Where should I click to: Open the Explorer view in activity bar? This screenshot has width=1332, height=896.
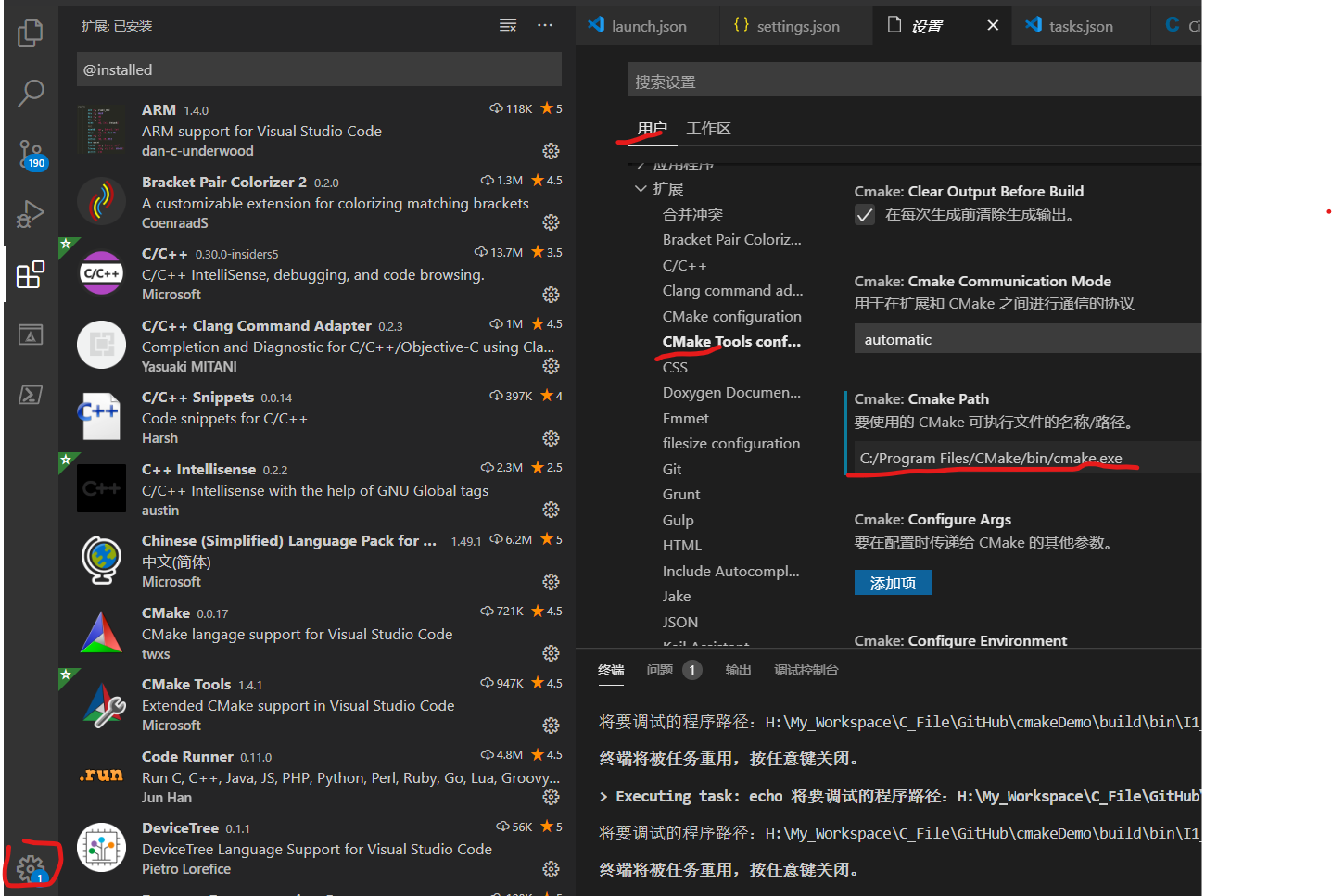click(x=31, y=33)
